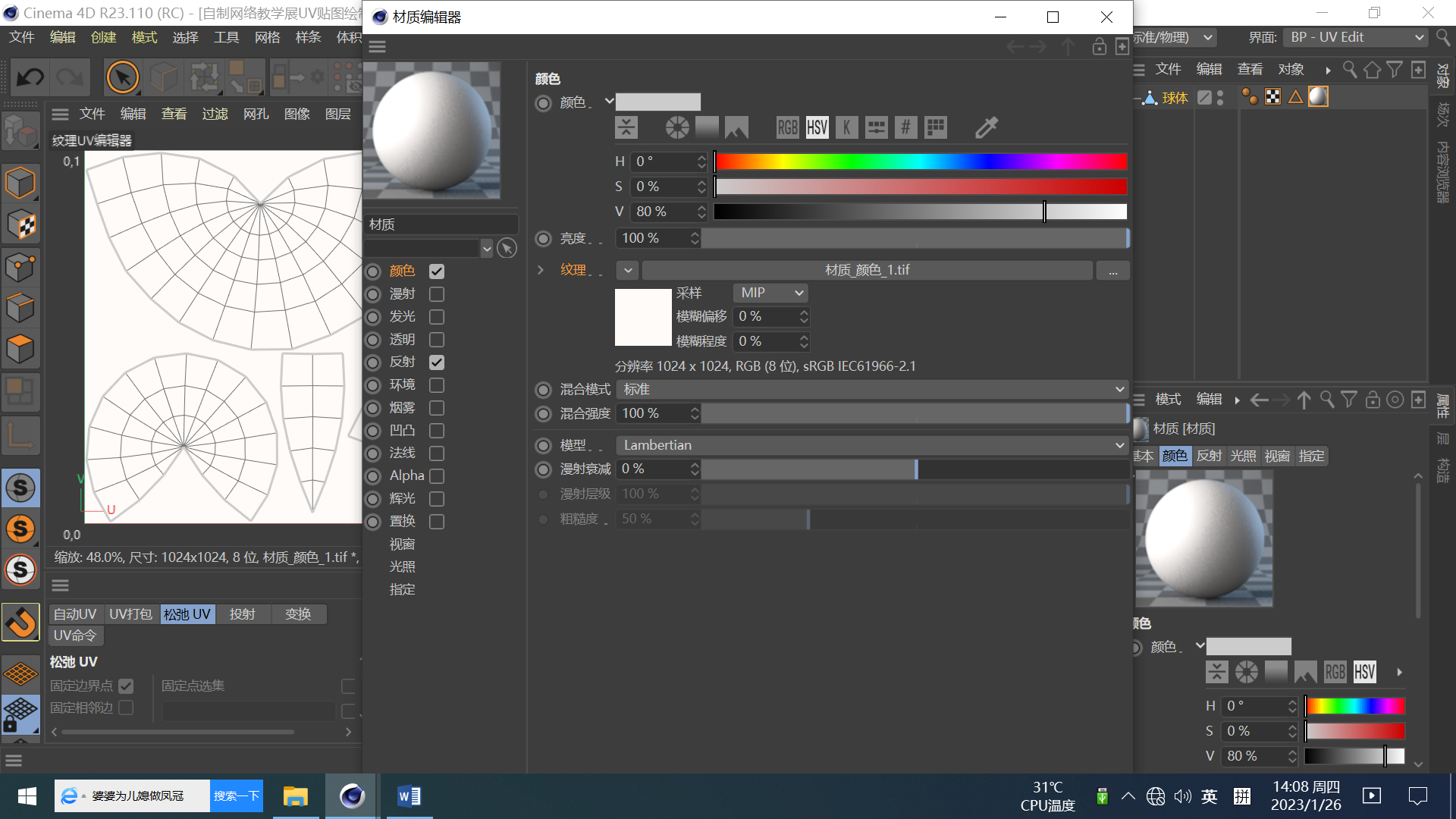Enable Kelvin temperature color mode

(846, 127)
